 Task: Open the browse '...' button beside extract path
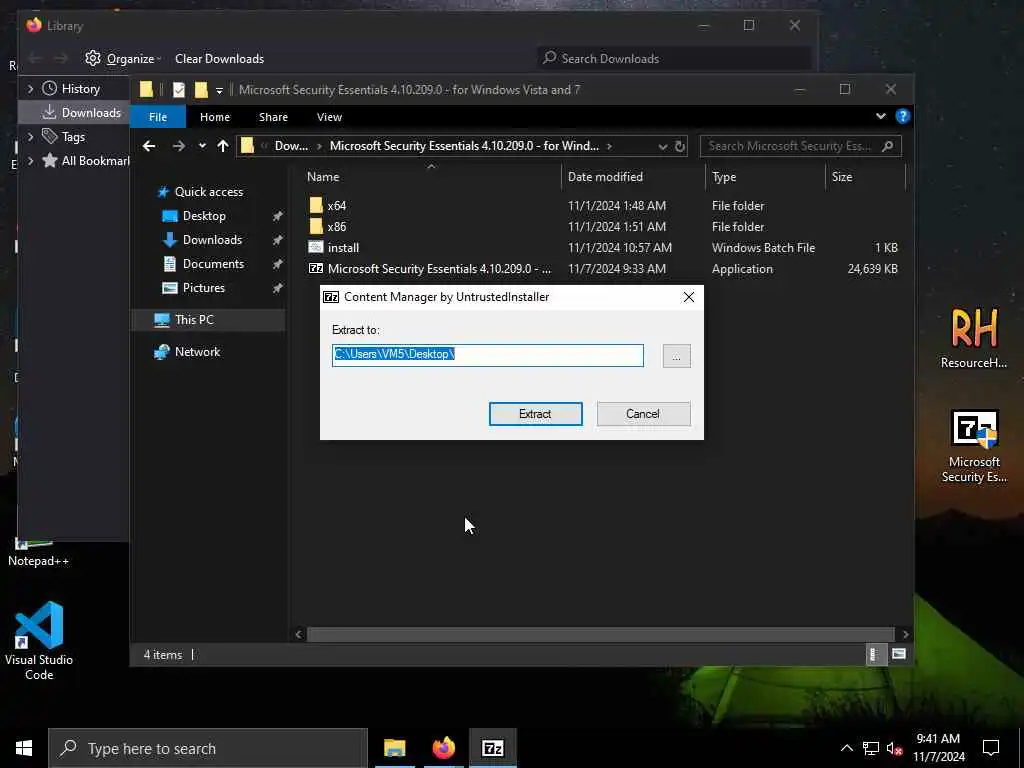677,356
